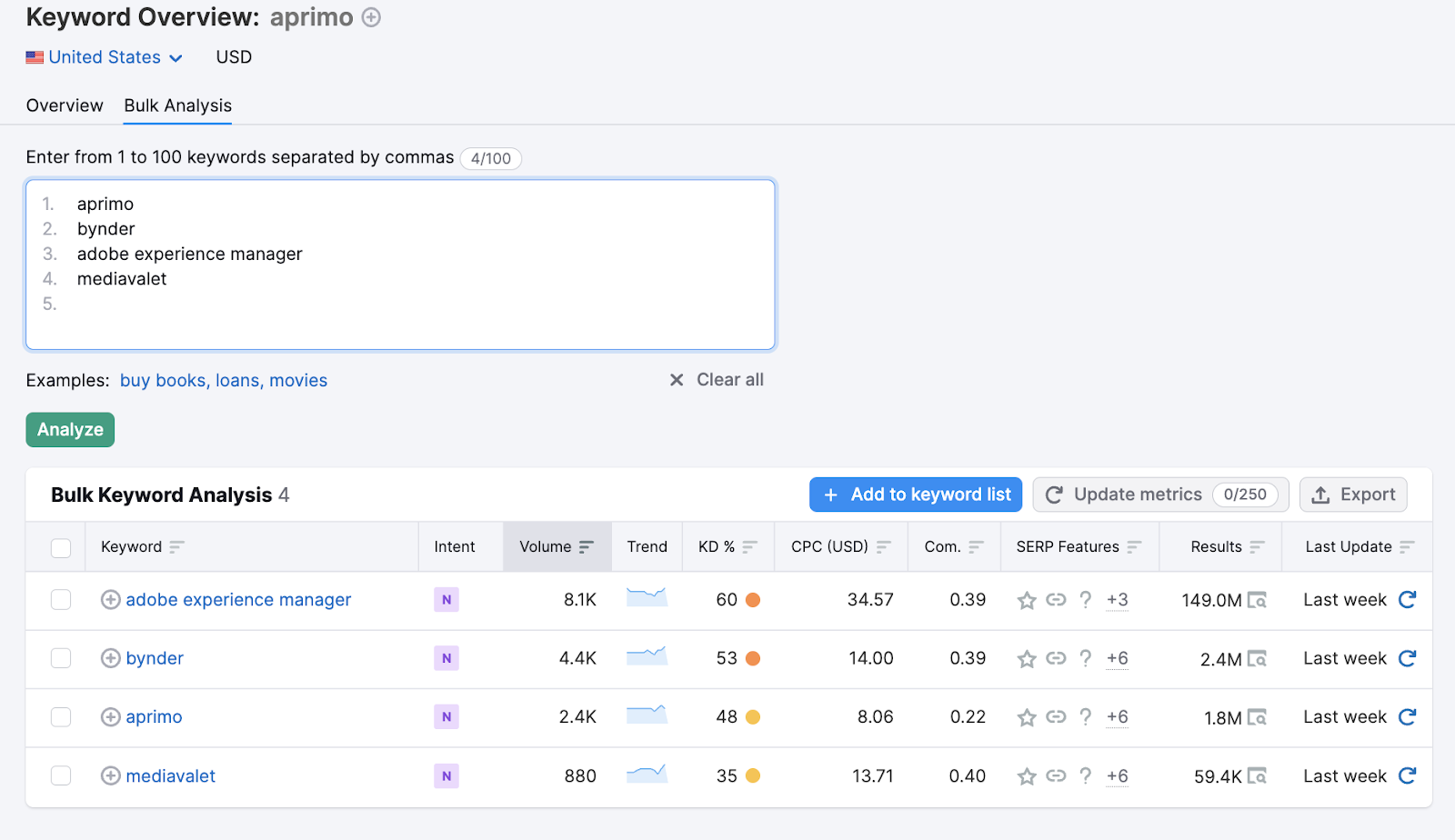This screenshot has height=840, width=1455.
Task: Open the bynder keyword link
Action: click(x=155, y=658)
